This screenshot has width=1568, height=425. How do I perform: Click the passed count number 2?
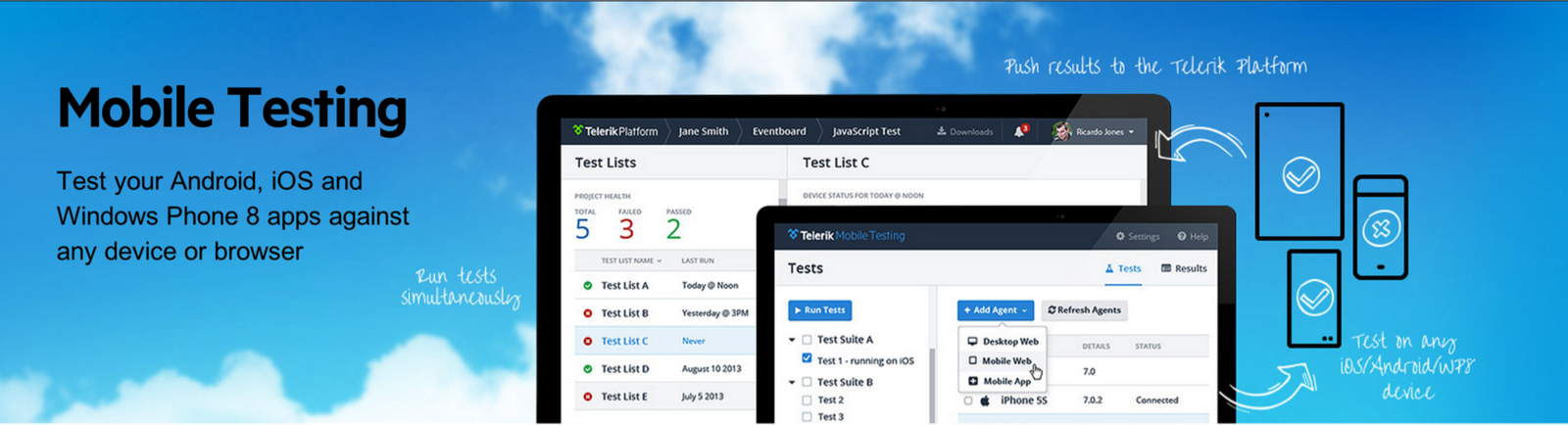tap(673, 229)
